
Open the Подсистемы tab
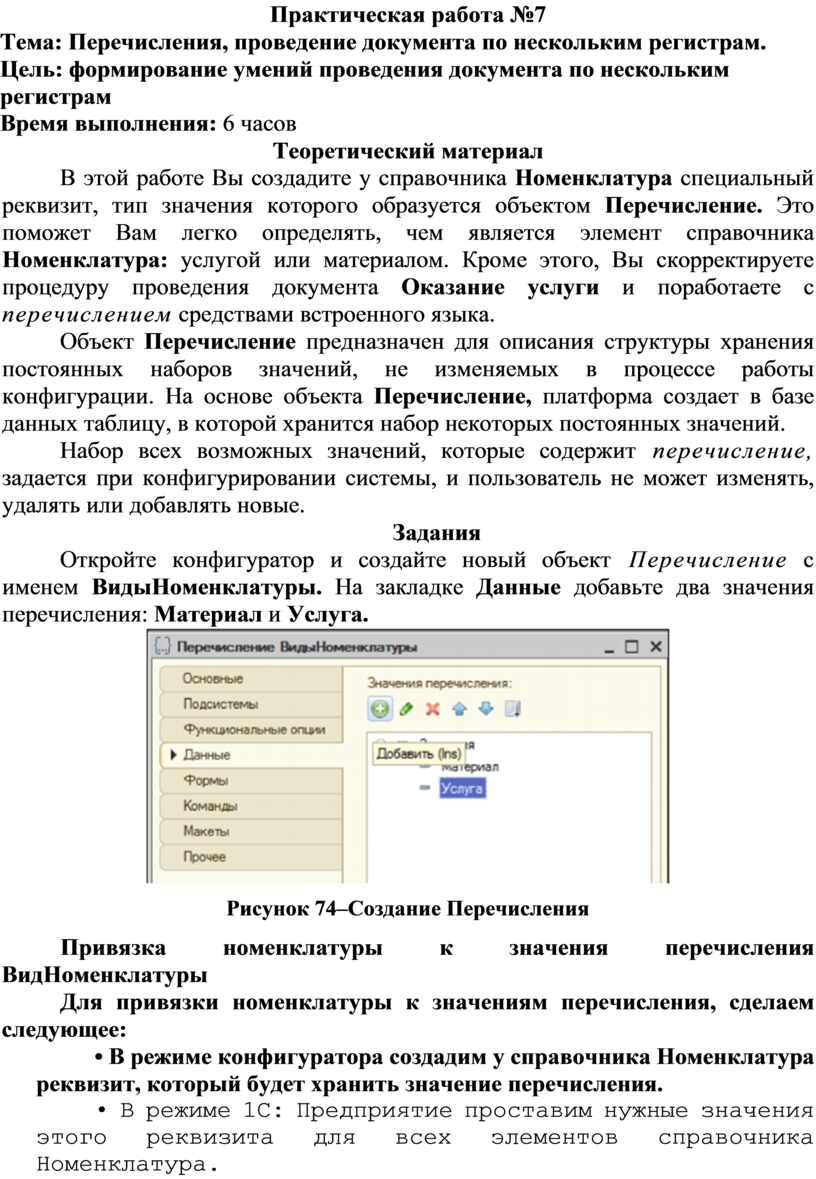pyautogui.click(x=250, y=704)
